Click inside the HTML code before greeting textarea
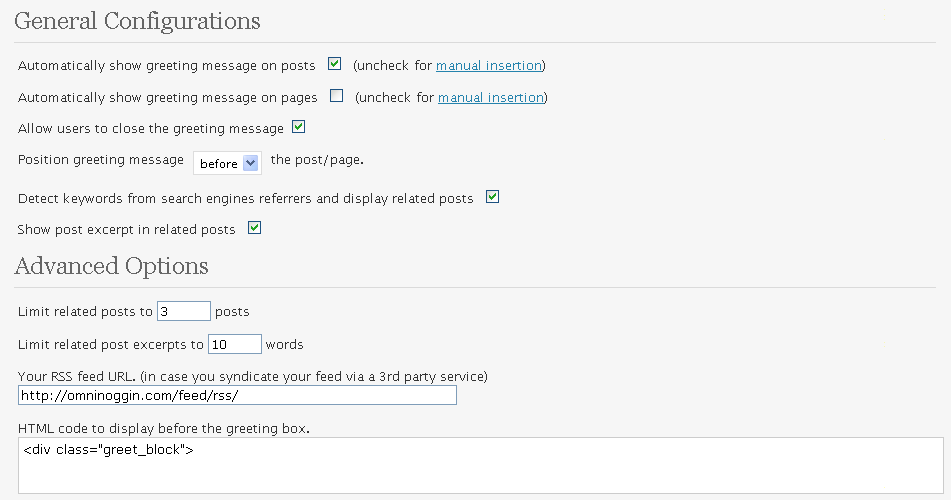 point(481,465)
